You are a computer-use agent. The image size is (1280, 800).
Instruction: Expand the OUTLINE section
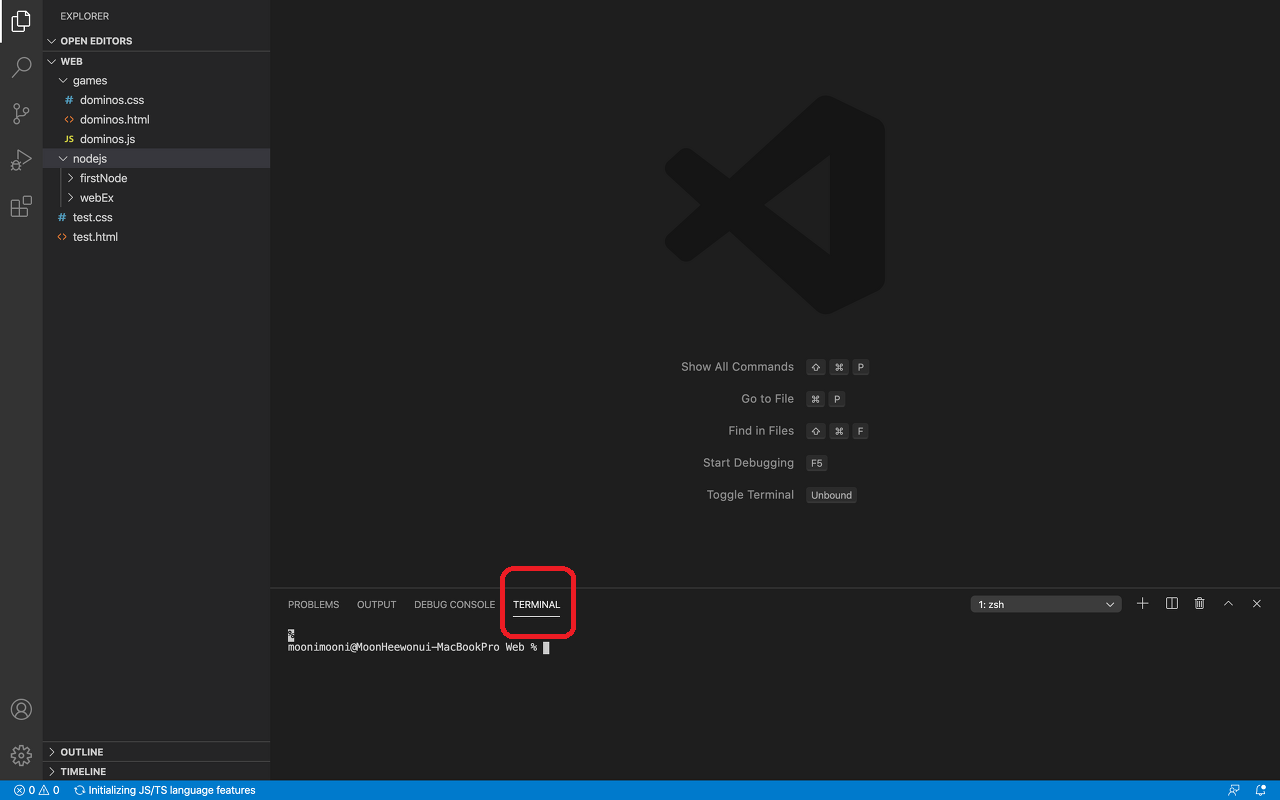pyautogui.click(x=157, y=752)
